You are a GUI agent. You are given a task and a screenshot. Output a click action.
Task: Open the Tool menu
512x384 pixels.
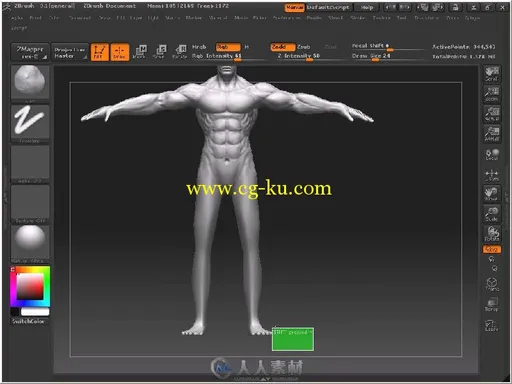click(401, 18)
